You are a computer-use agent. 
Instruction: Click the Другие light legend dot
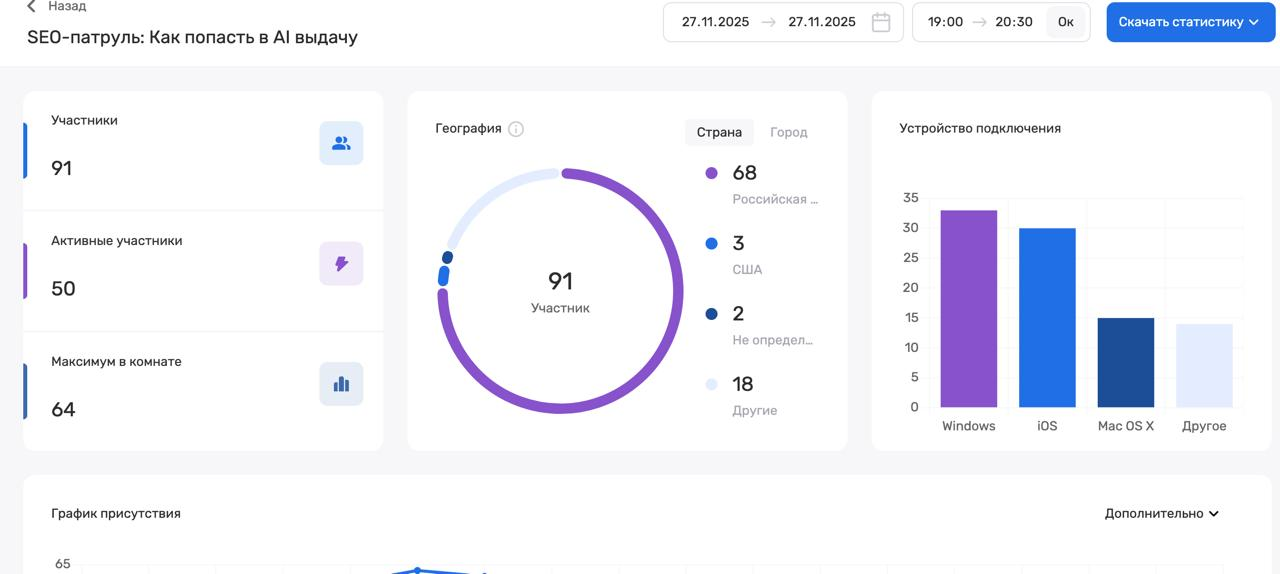[711, 384]
